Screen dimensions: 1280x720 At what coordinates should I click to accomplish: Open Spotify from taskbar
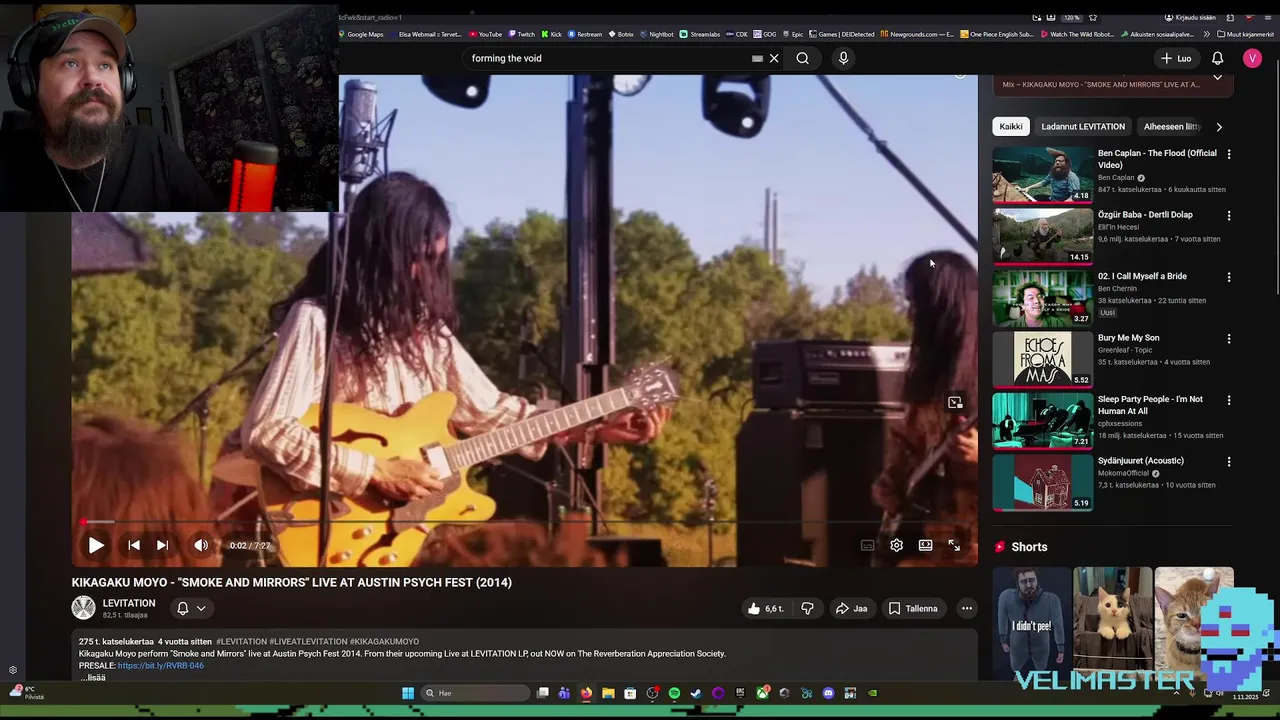click(x=674, y=693)
